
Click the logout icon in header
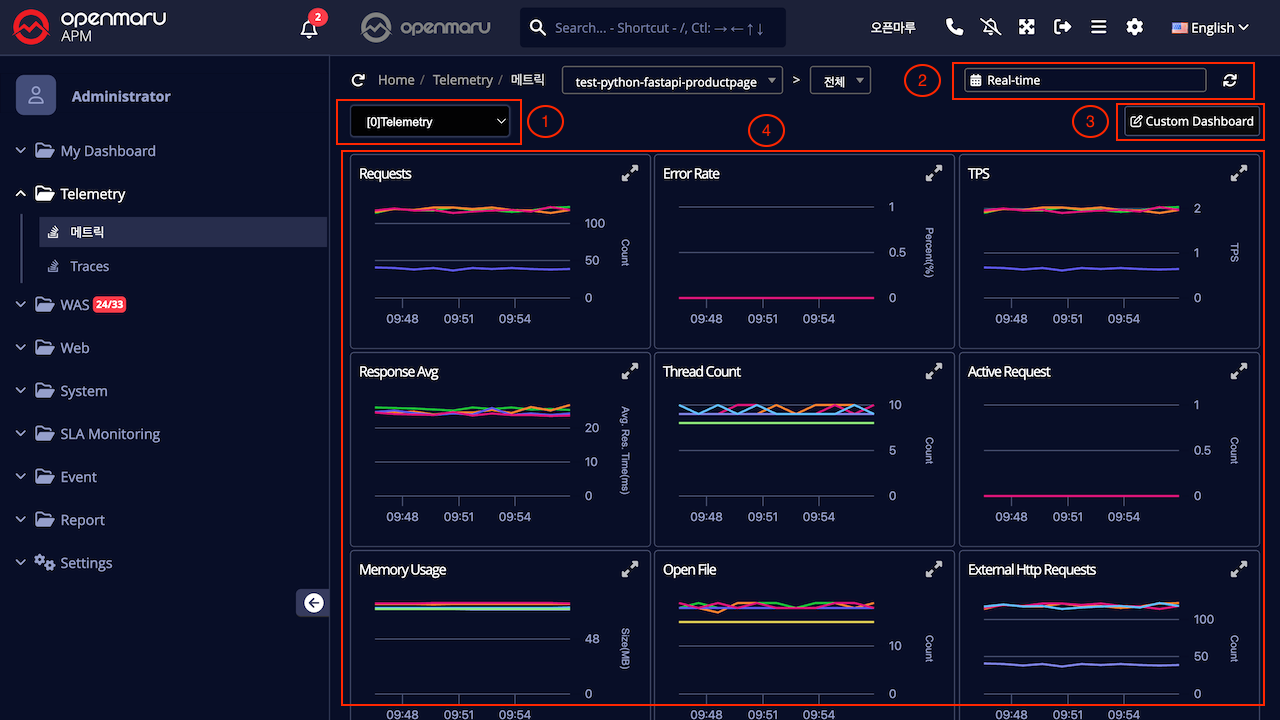coord(1062,28)
